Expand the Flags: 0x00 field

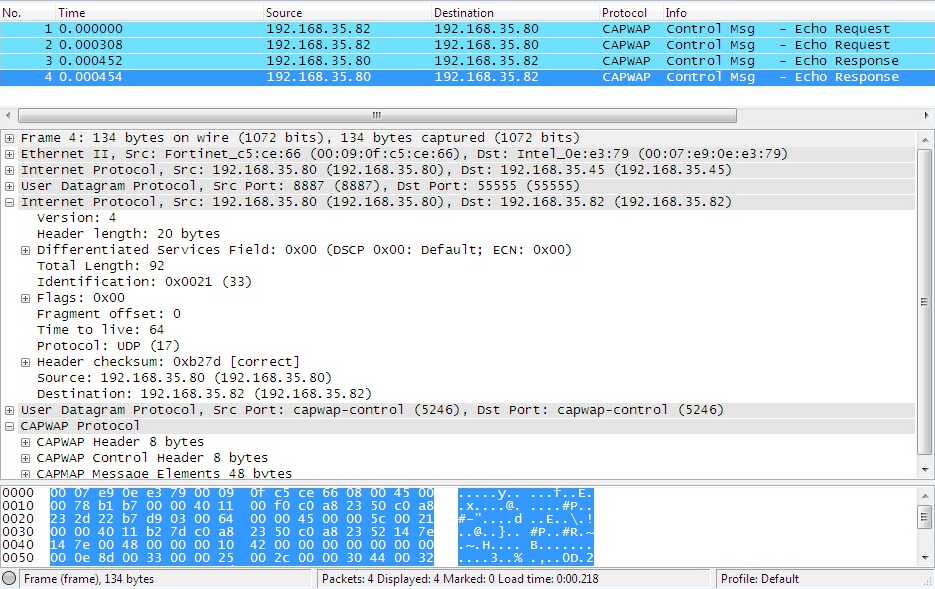[x=25, y=297]
